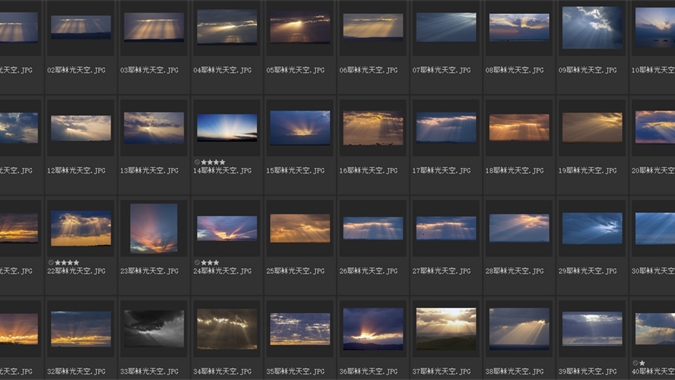Click the no-rating circle icon on 22耶稣光天空.JPG

[51, 263]
